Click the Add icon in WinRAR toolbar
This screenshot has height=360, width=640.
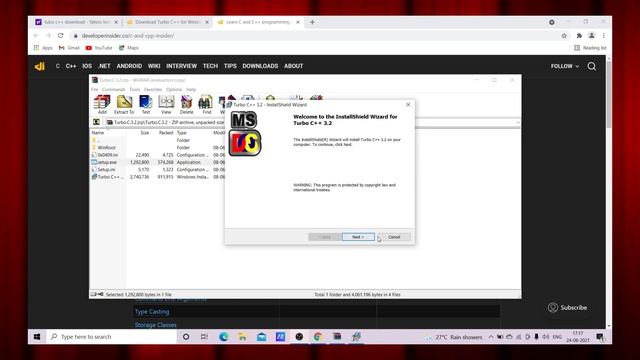[x=102, y=104]
